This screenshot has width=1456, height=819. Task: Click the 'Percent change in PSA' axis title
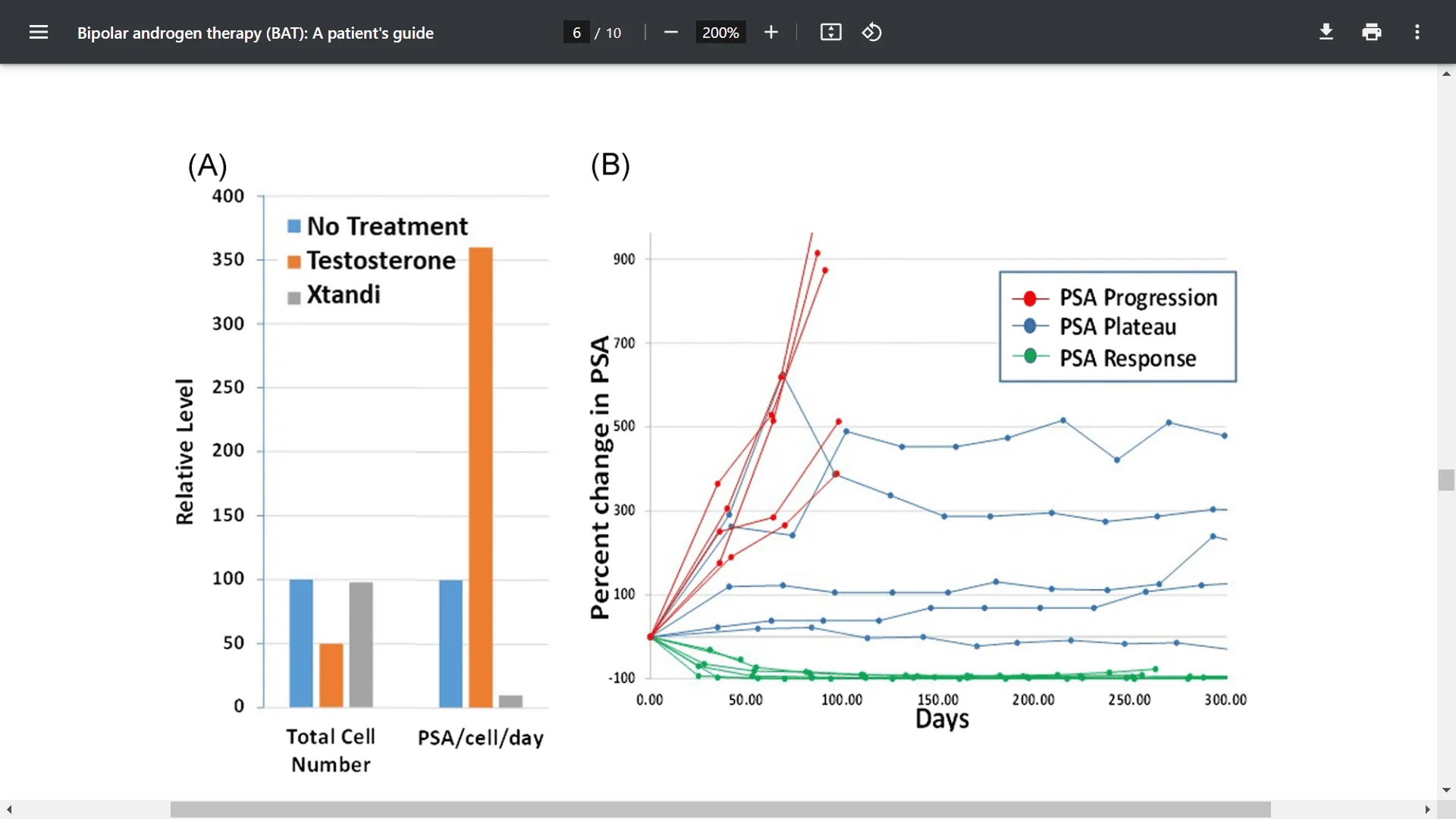click(x=599, y=478)
